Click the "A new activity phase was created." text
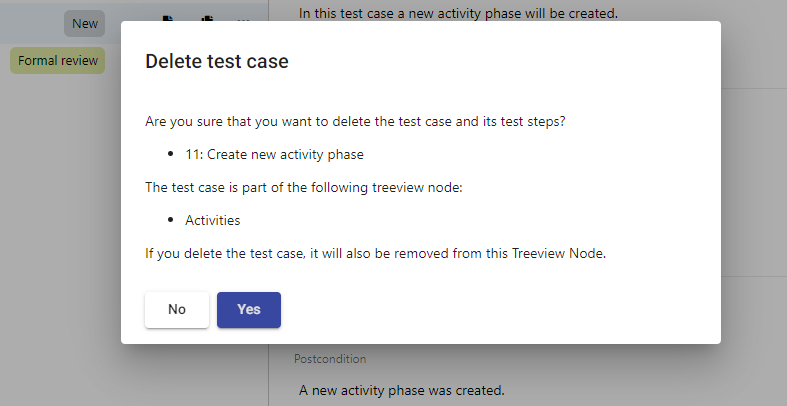 [402, 389]
